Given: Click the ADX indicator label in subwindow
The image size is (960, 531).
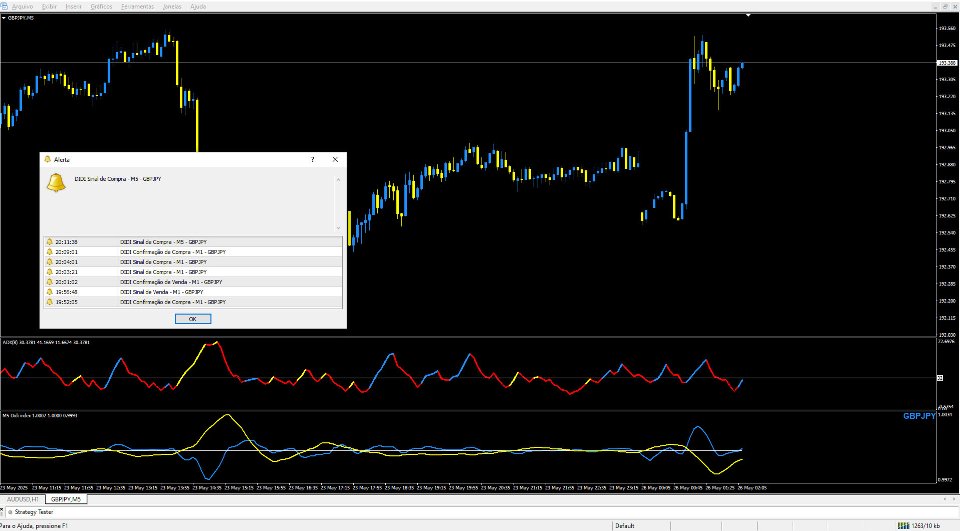Looking at the screenshot, I should click(x=45, y=342).
